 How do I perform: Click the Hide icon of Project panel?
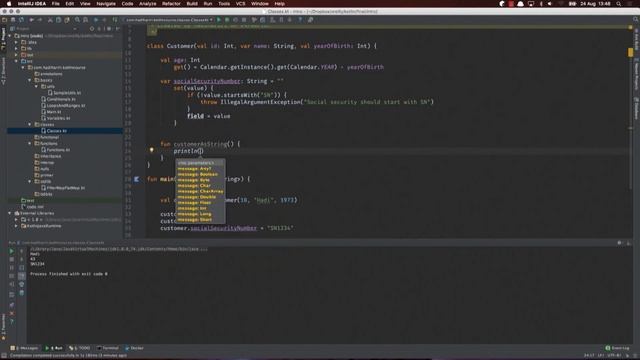(x=118, y=29)
